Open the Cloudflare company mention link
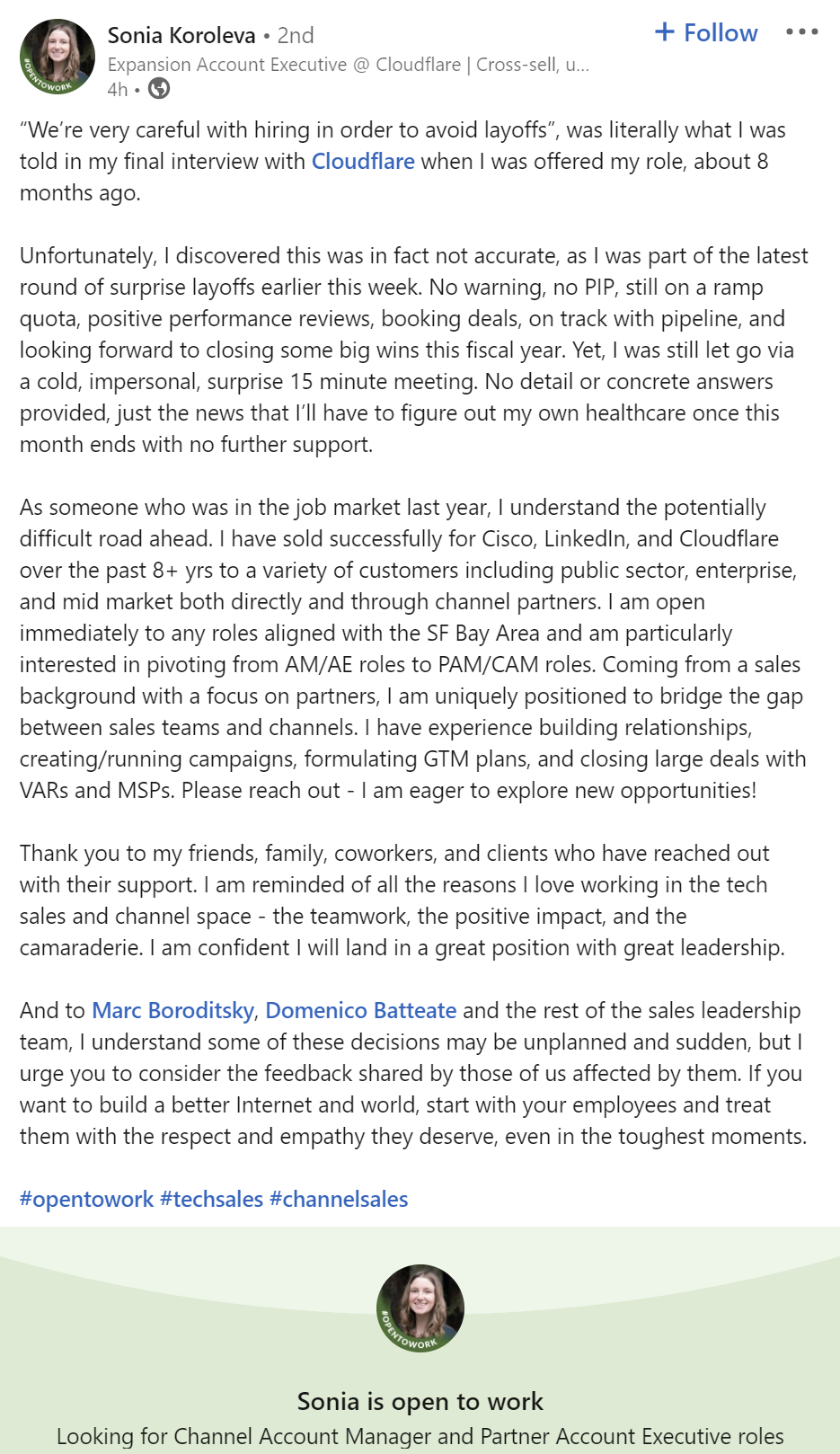Screen dimensions: 840x1454 pyautogui.click(x=363, y=162)
